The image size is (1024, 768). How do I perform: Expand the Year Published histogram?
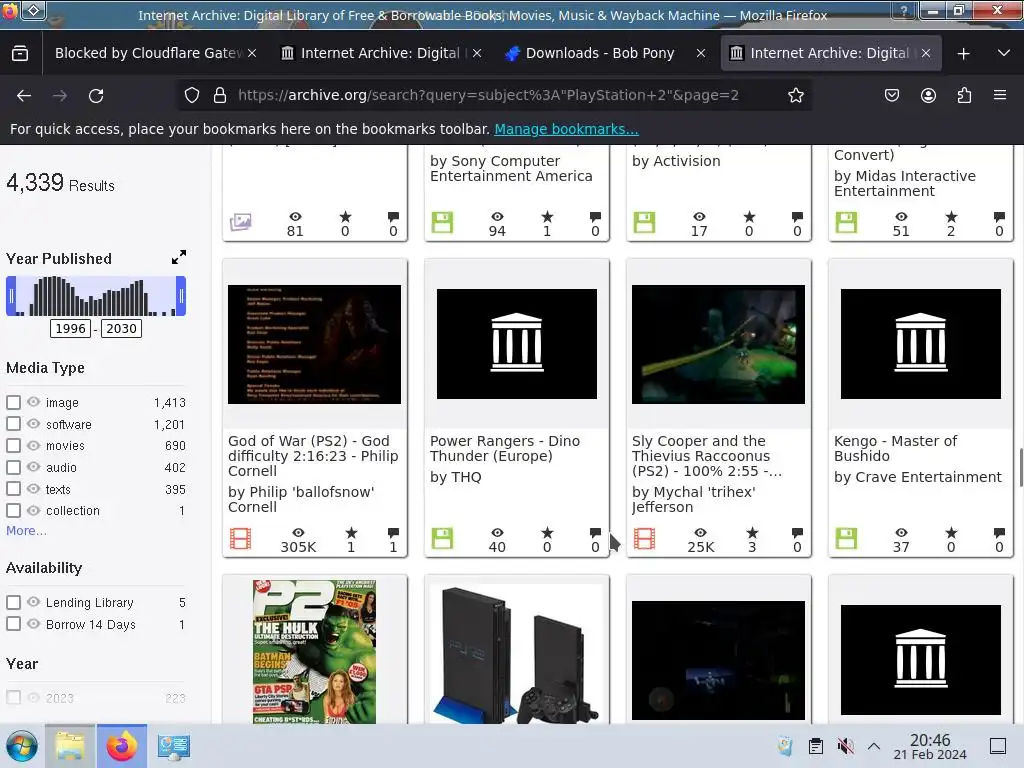click(x=179, y=257)
